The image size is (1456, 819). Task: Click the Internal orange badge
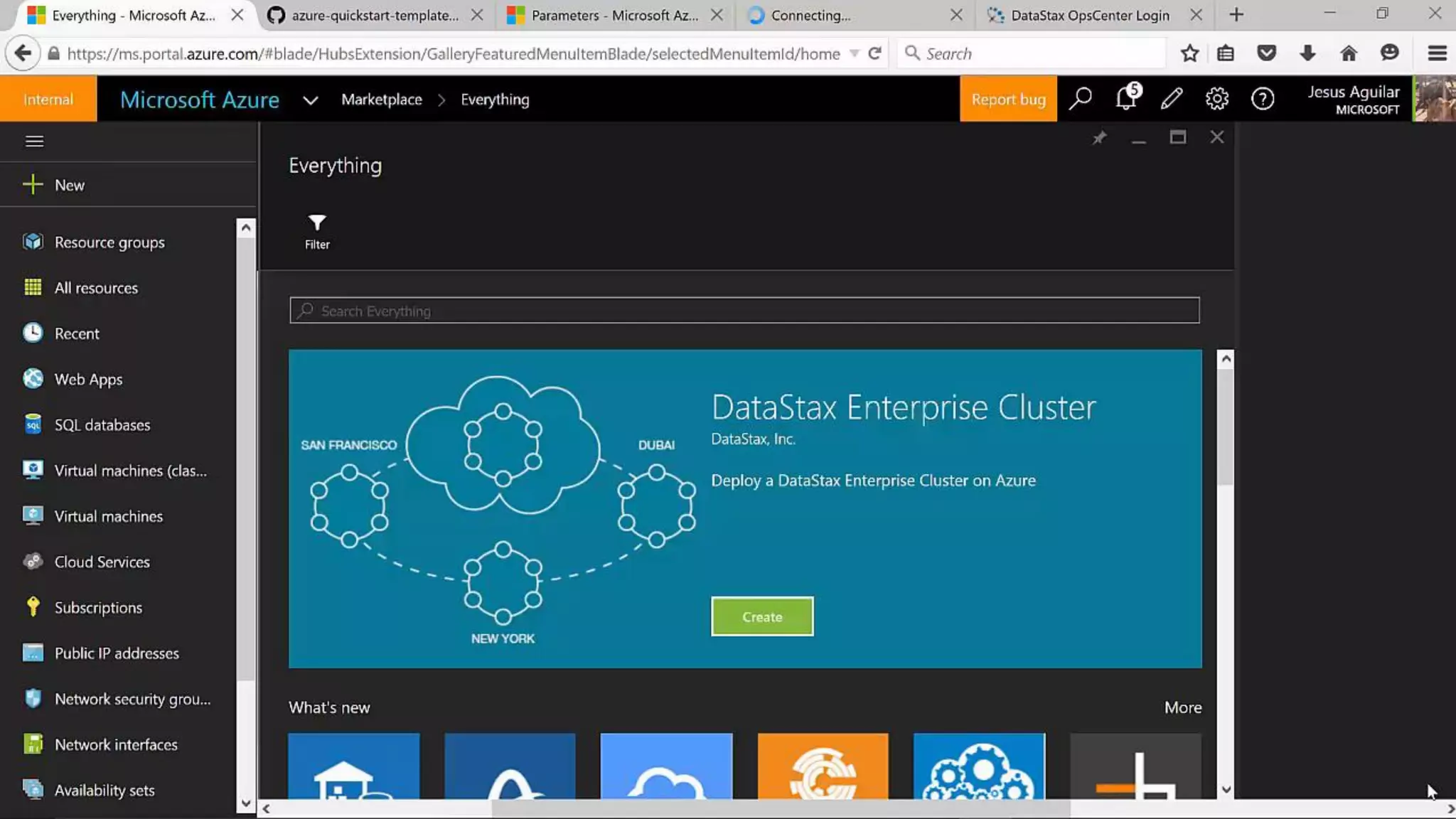(x=48, y=99)
